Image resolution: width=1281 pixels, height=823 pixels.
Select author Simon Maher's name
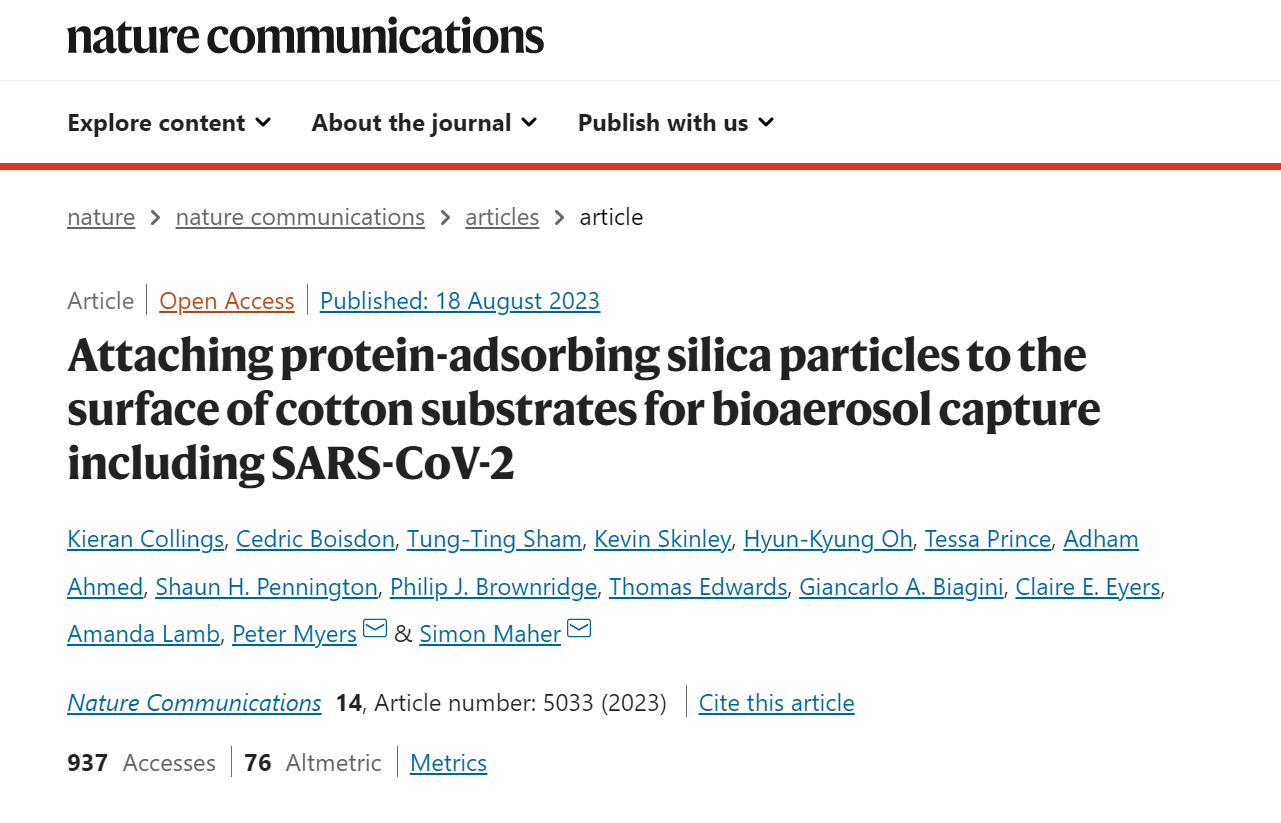pos(490,634)
